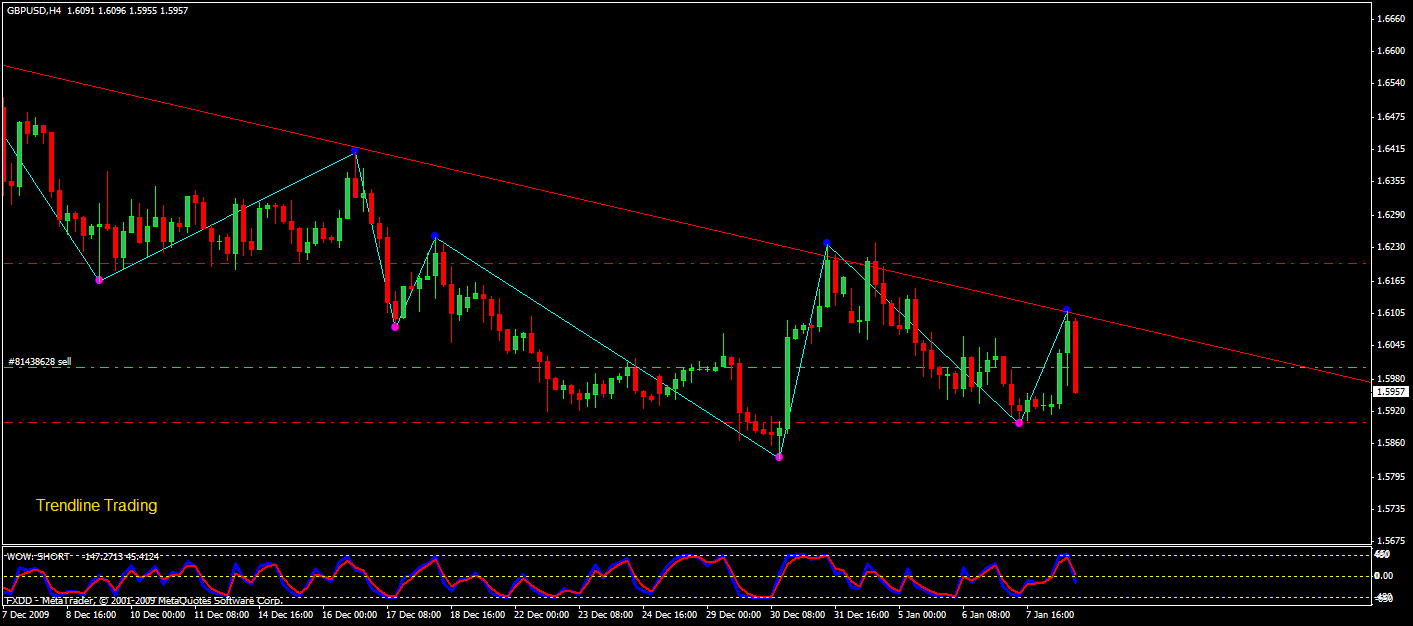
Task: Select the 7 Jan 16:00 time label
Action: point(1050,616)
